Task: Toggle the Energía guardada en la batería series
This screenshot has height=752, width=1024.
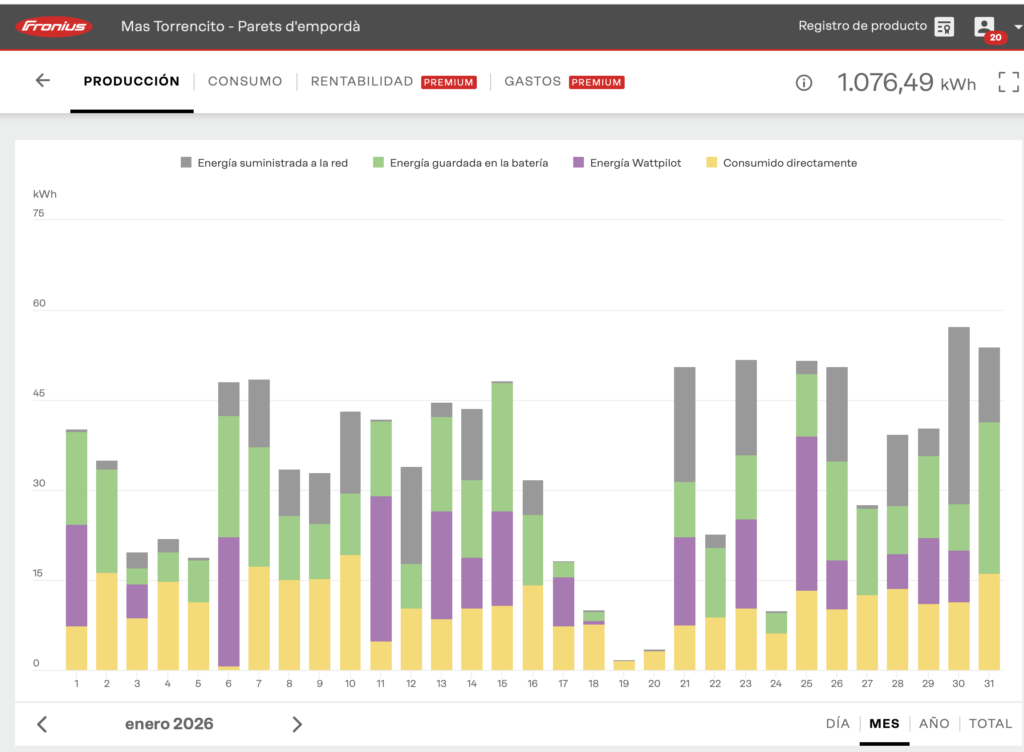Action: coord(460,163)
